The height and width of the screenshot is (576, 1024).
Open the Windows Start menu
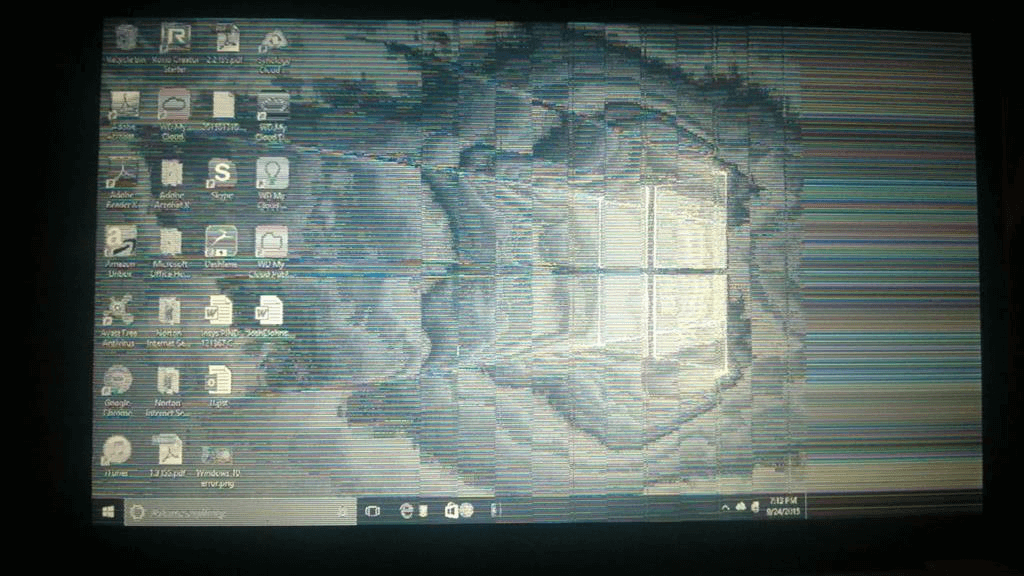tap(108, 512)
